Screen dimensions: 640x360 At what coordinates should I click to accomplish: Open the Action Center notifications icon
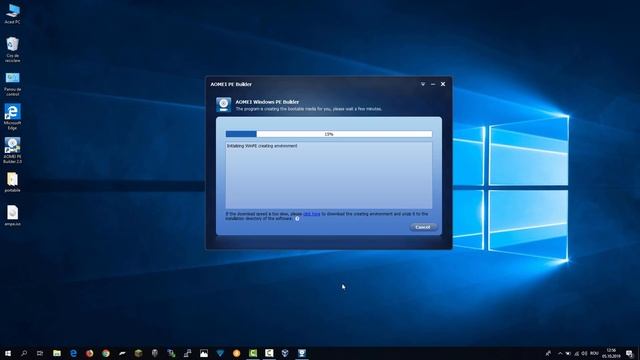[x=630, y=353]
